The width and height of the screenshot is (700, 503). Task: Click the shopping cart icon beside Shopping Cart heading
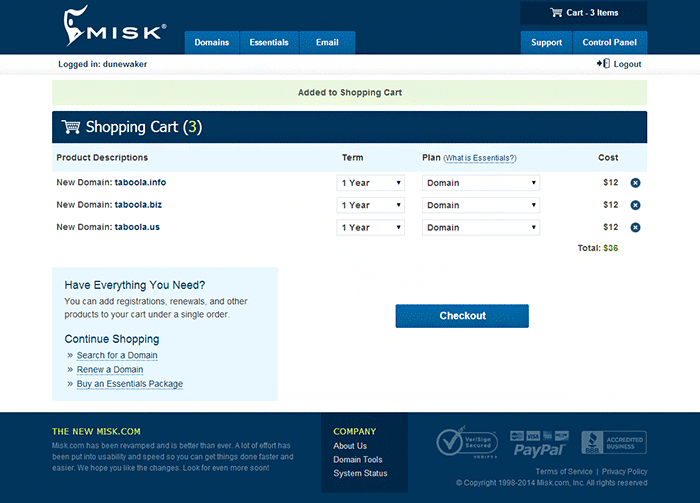pyautogui.click(x=71, y=127)
